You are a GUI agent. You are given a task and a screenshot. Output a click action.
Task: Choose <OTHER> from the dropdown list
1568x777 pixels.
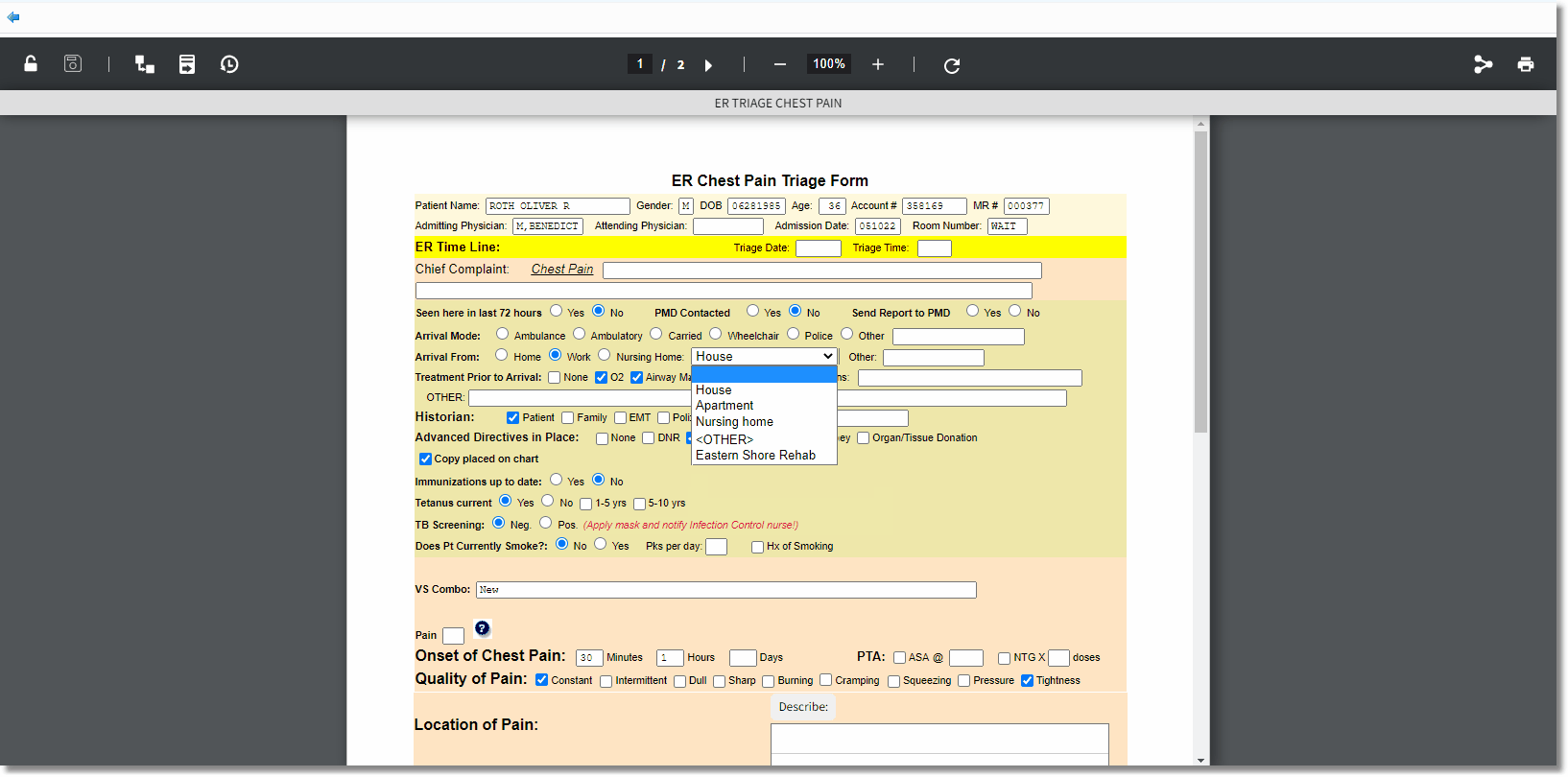tap(764, 440)
